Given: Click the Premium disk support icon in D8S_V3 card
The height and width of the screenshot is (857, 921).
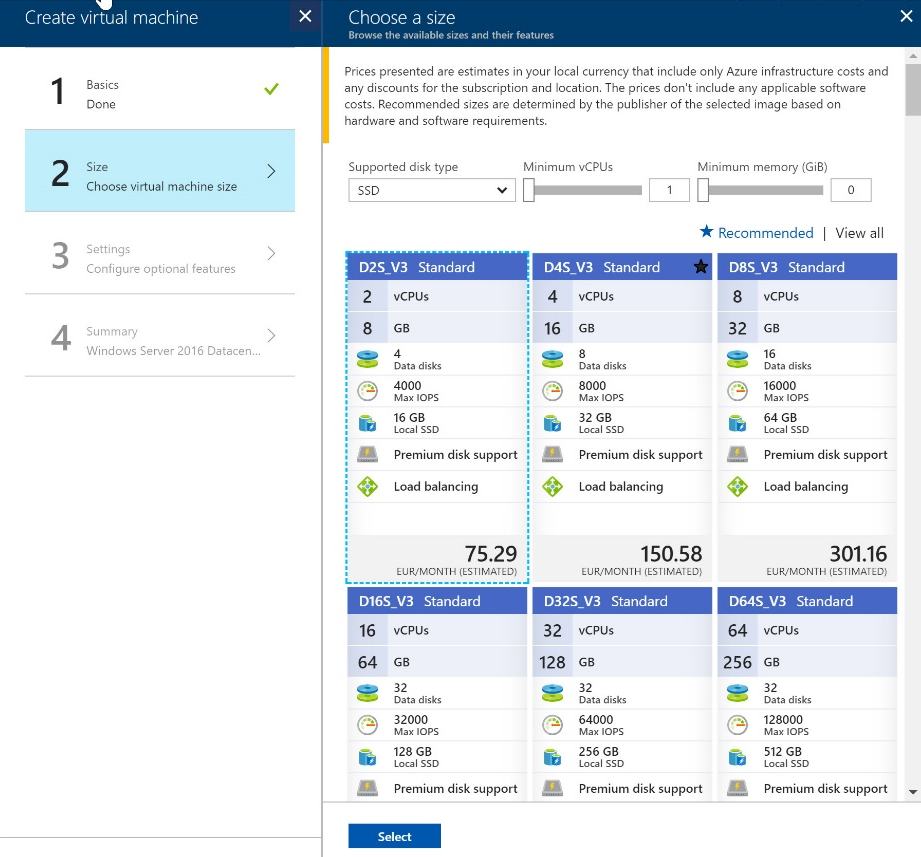Looking at the screenshot, I should pos(738,454).
